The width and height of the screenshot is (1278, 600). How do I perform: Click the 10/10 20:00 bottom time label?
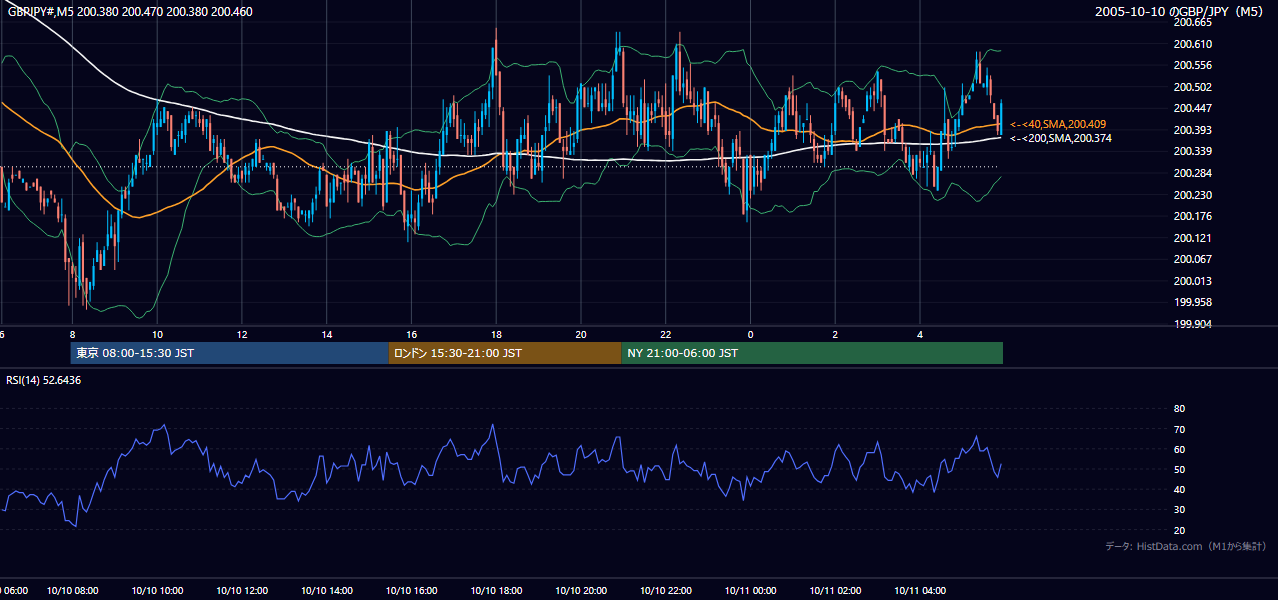(581, 591)
